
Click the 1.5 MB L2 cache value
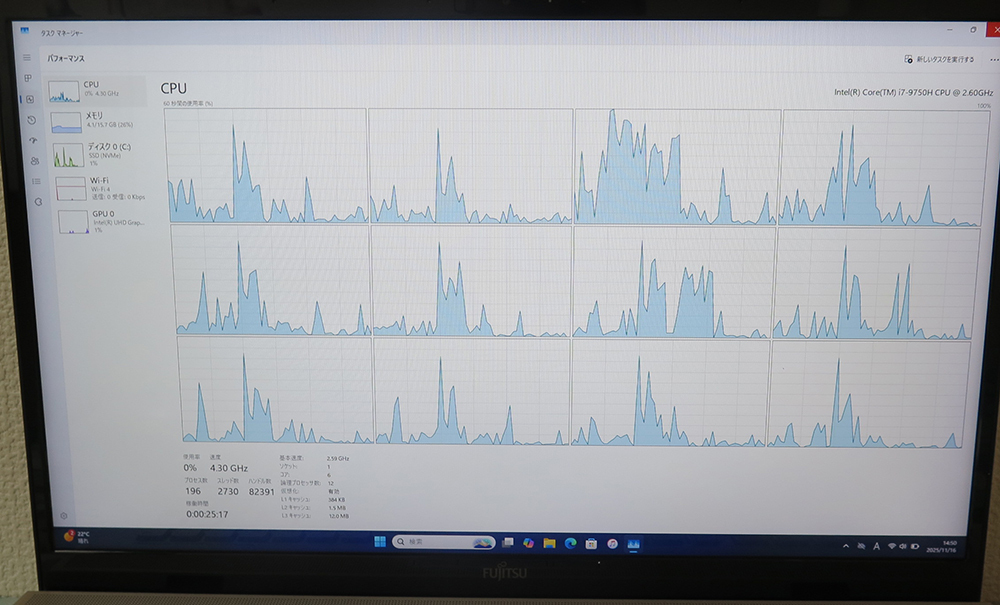point(337,508)
